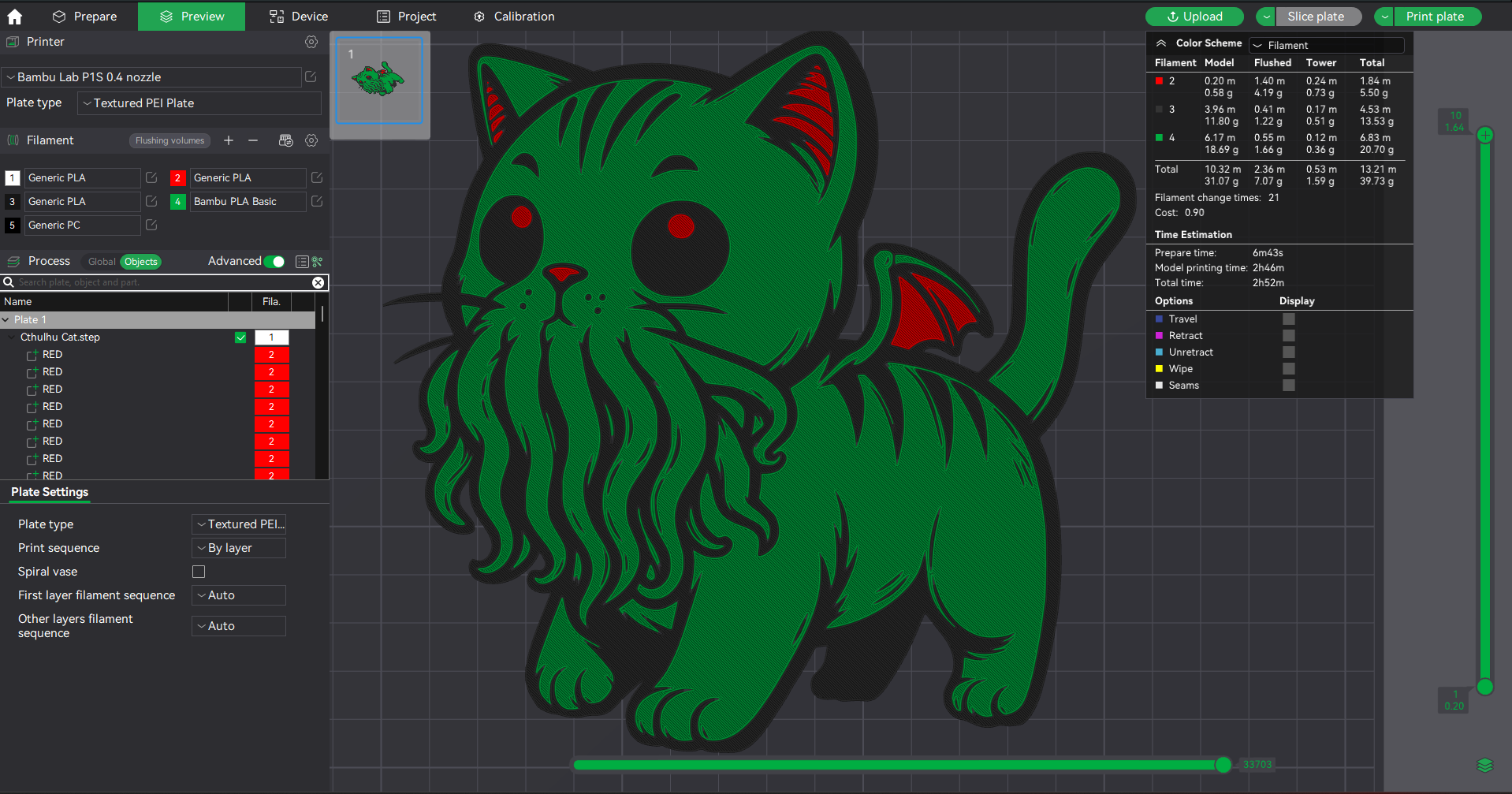Open Flushing volumes button
This screenshot has width=1512, height=794.
(x=169, y=140)
